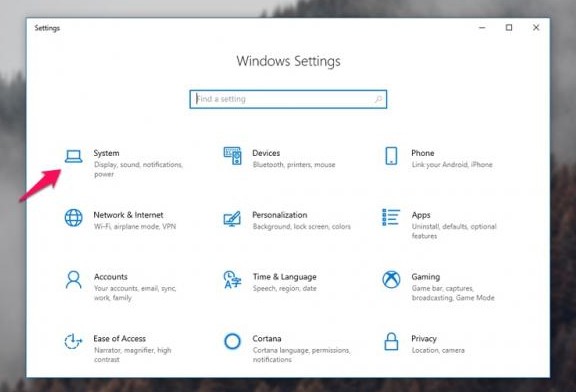Image resolution: width=576 pixels, height=392 pixels.
Task: Minimize the Settings window
Action: click(482, 28)
